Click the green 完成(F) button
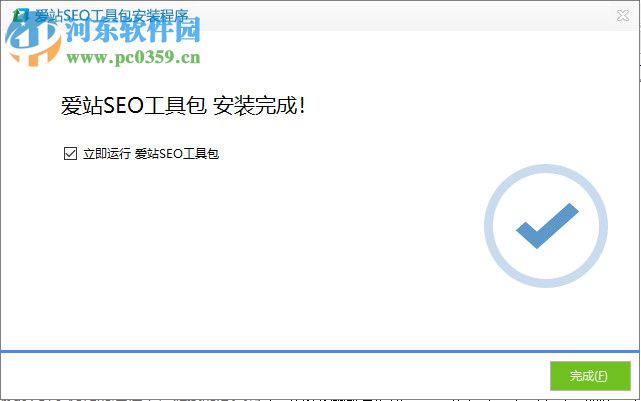The height and width of the screenshot is (401, 641). 590,376
